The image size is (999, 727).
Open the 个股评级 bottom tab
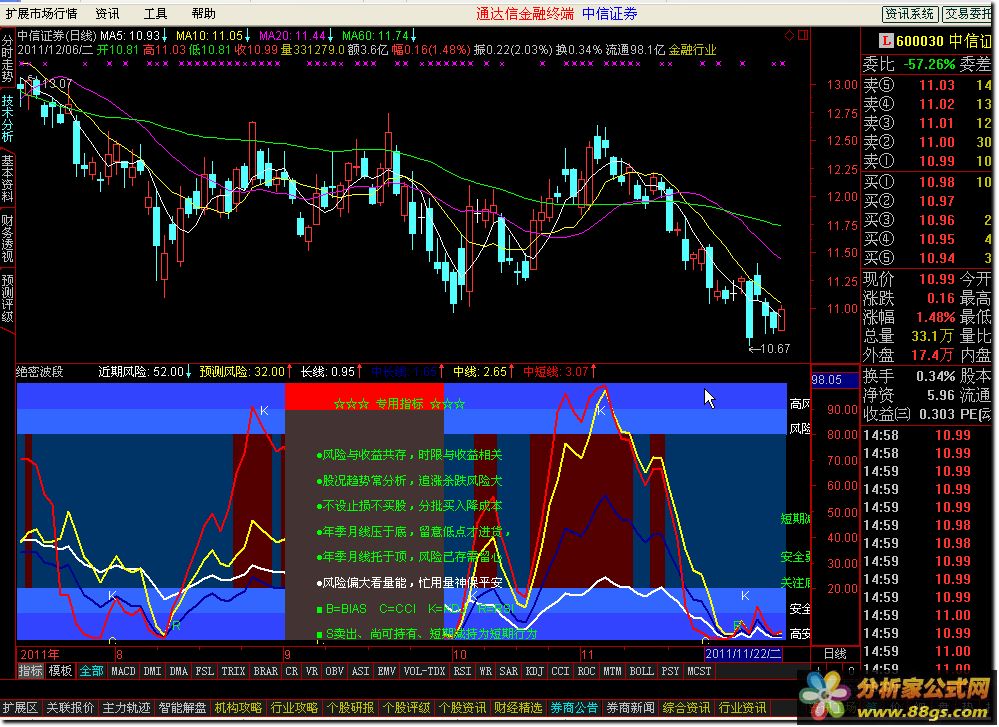coord(406,708)
